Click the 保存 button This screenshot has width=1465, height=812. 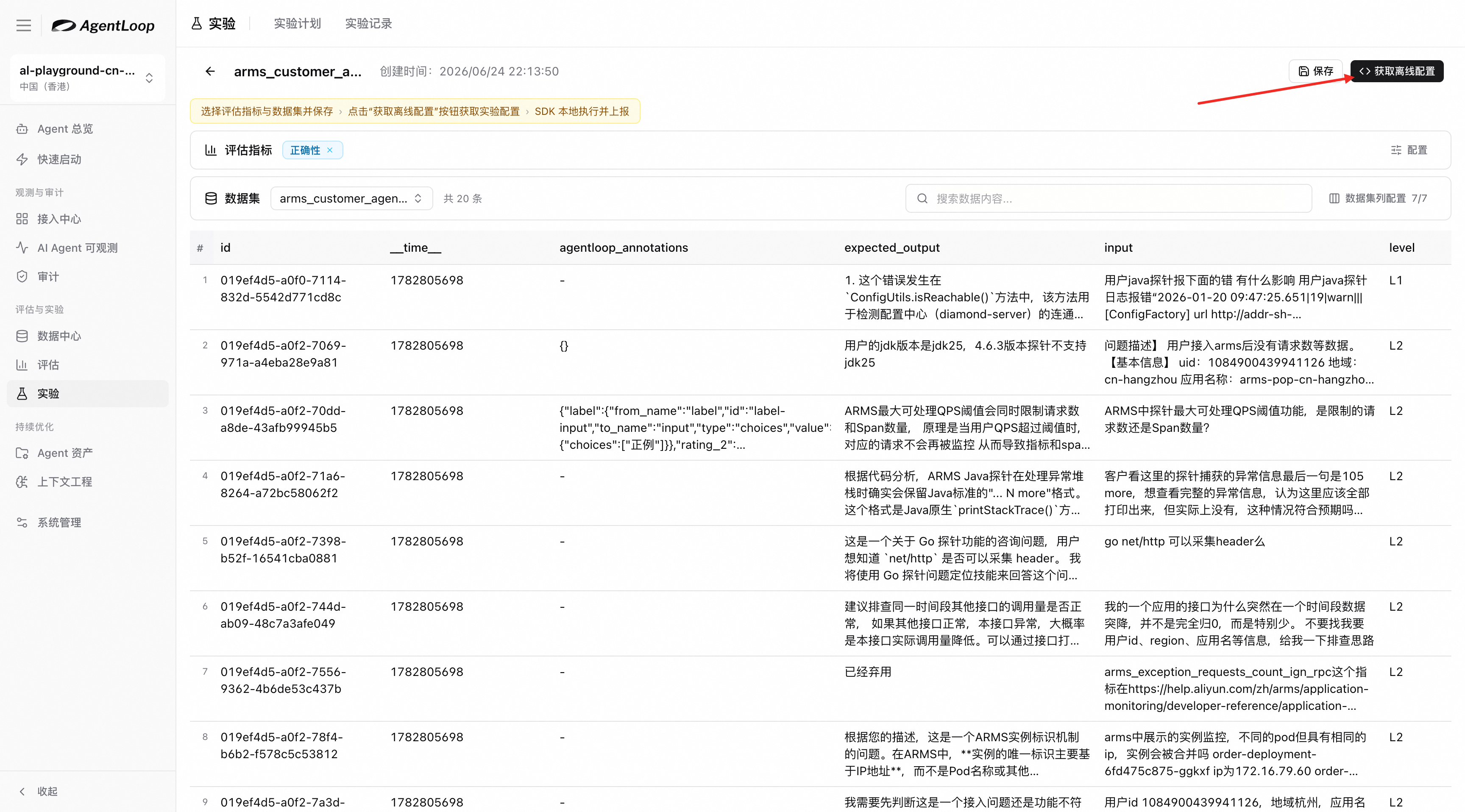tap(1315, 71)
